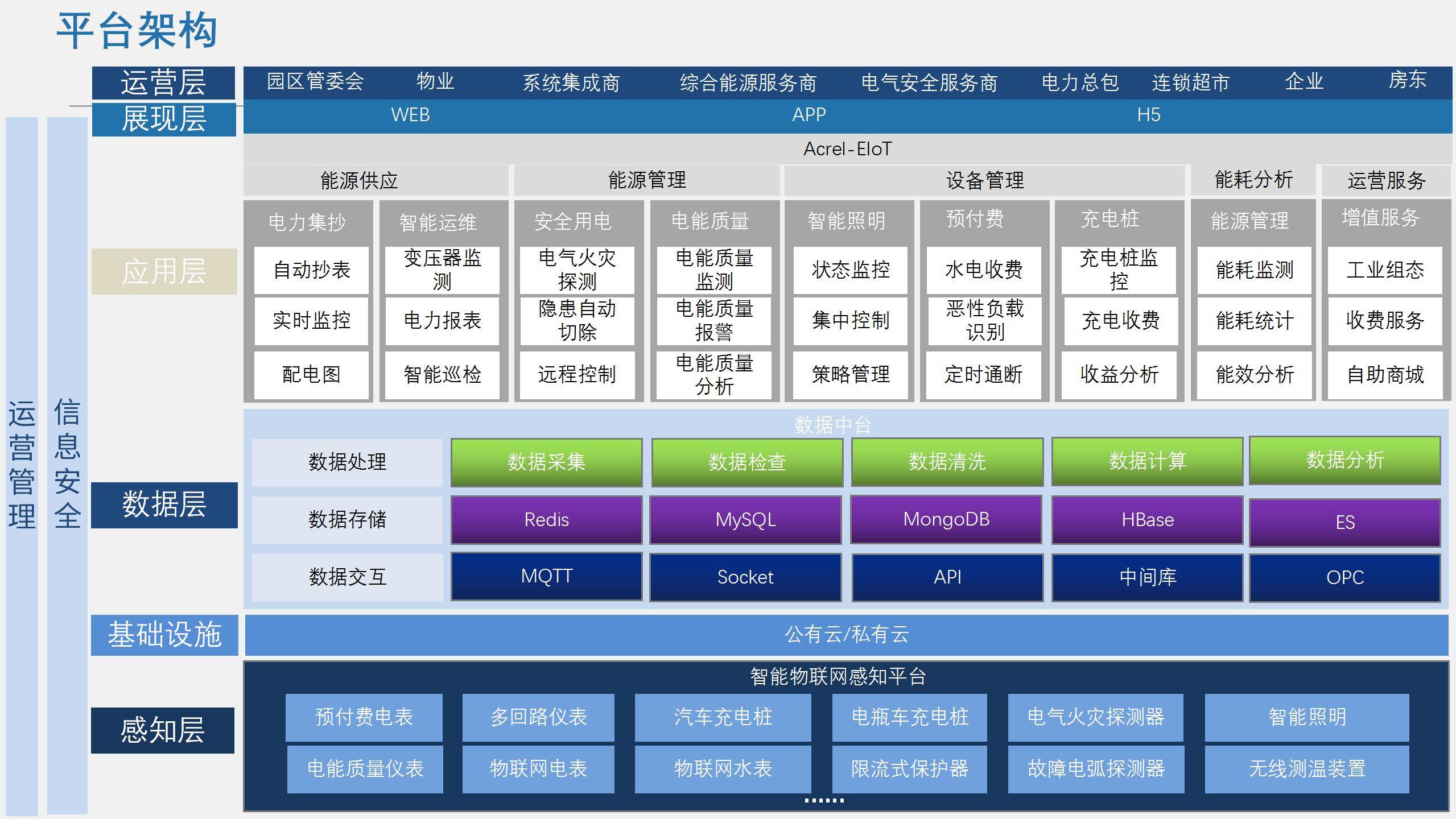The image size is (1456, 819).
Task: Click the 变压器监测 box
Action: (442, 270)
